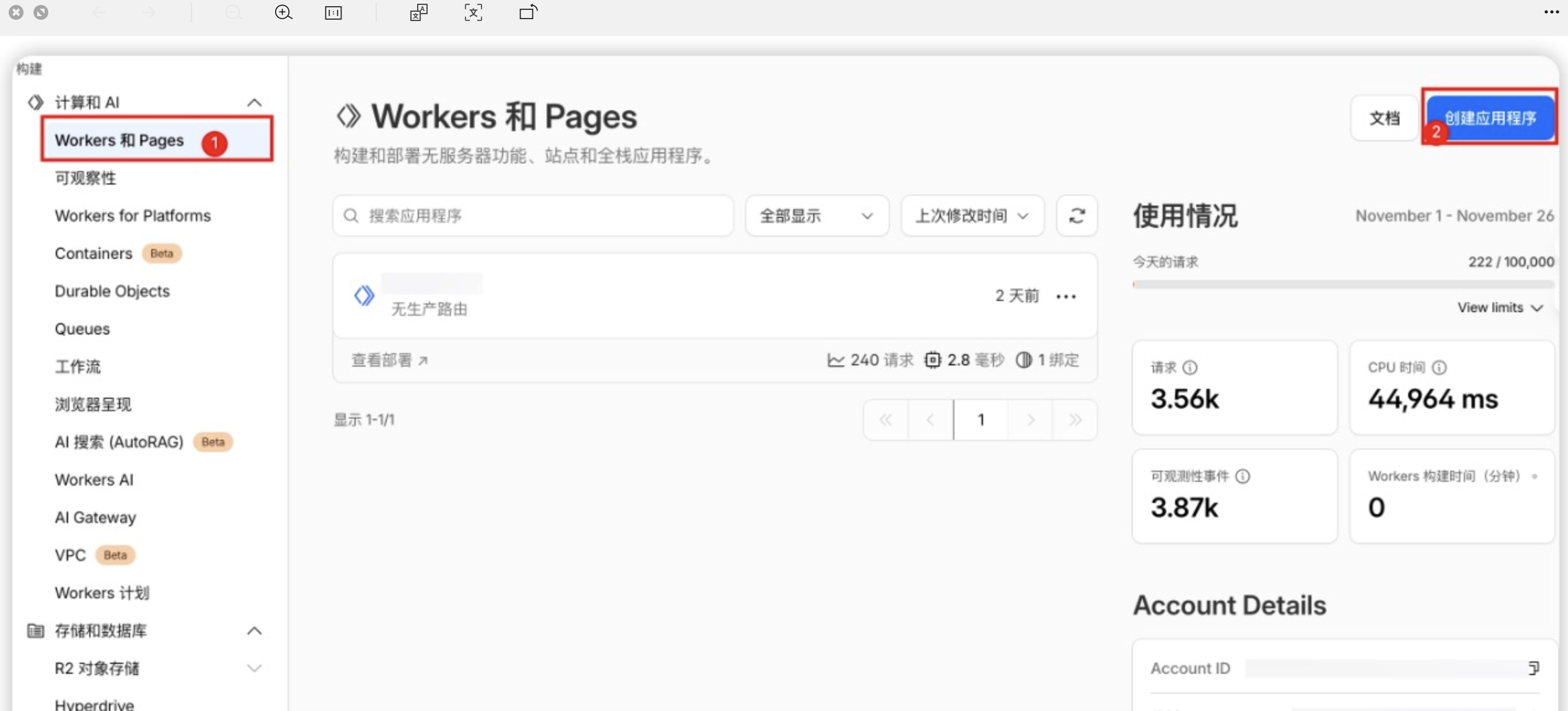Screen dimensions: 1568x711
Task: Click the 1 绑定 bindings metric
Action: 1047,360
